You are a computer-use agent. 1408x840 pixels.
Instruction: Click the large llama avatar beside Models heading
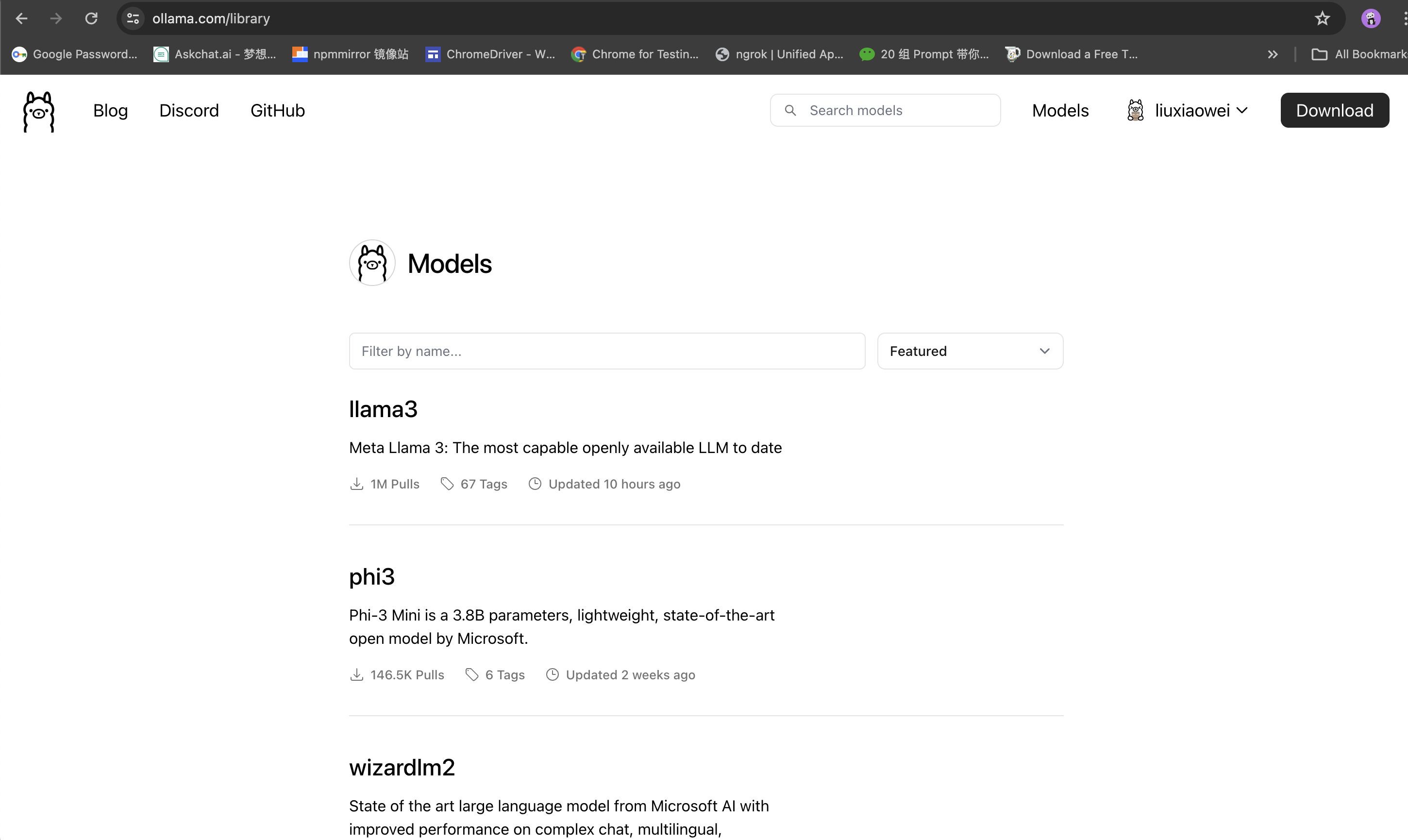click(x=372, y=263)
